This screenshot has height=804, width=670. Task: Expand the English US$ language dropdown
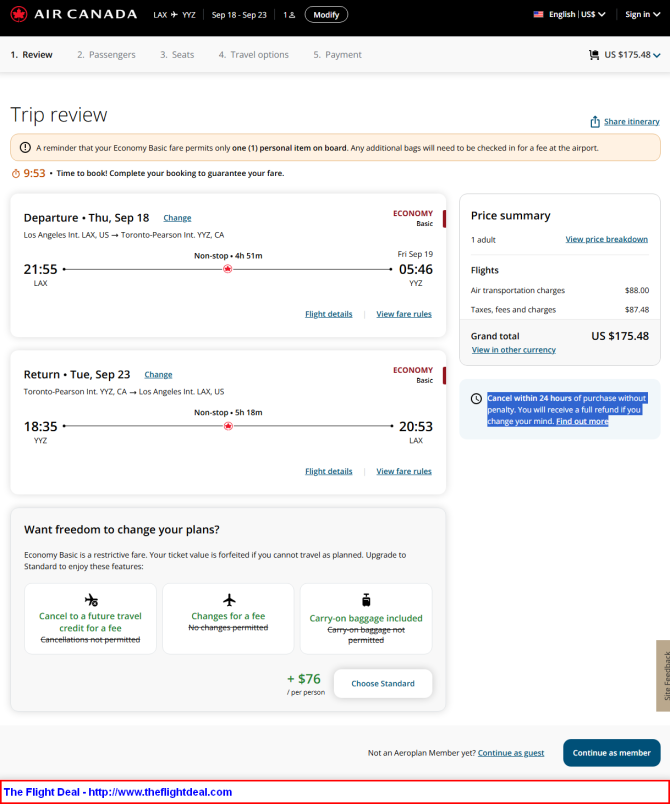(577, 14)
